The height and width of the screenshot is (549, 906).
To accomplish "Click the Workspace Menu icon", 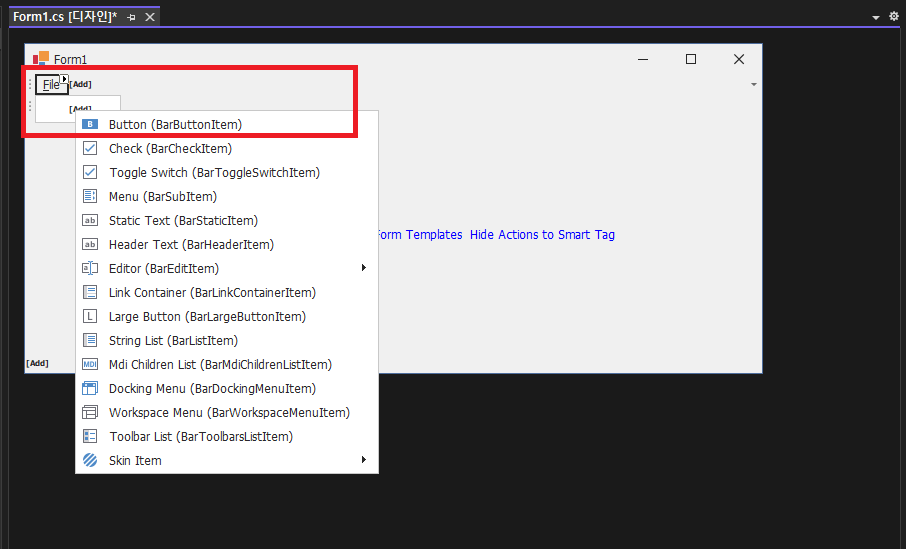I will coord(90,412).
